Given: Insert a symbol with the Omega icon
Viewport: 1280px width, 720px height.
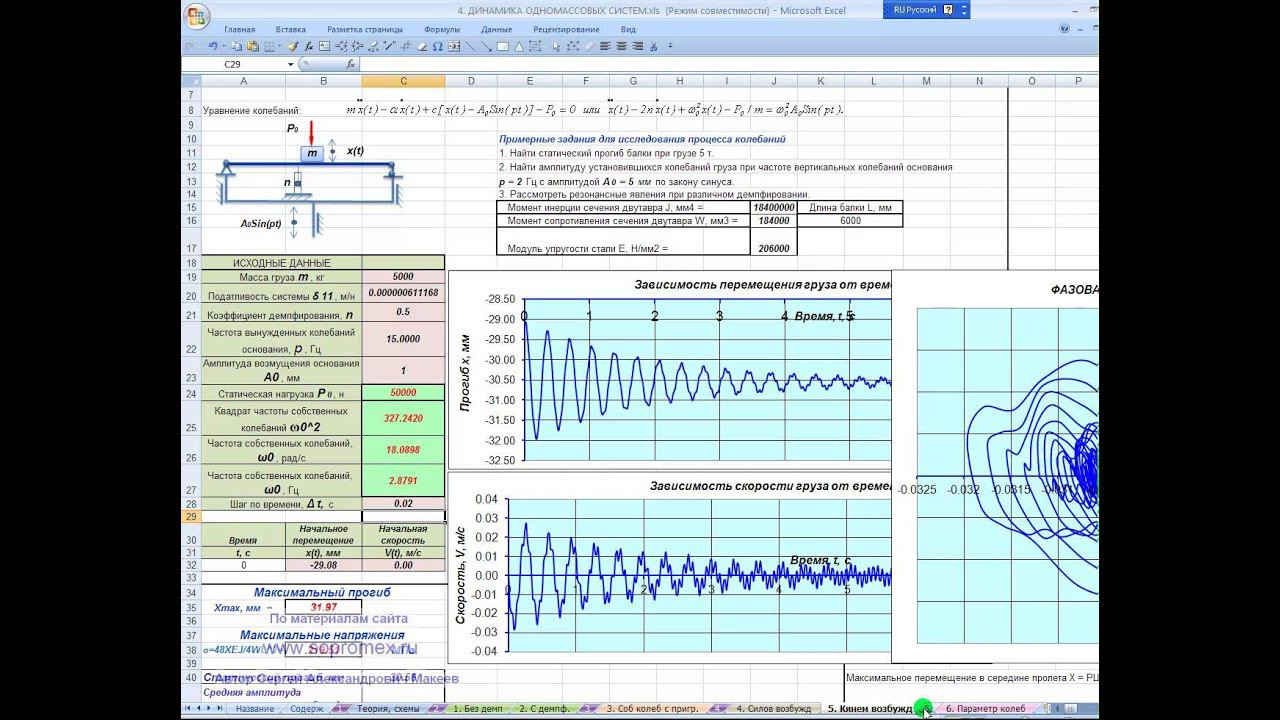Looking at the screenshot, I should 438,46.
